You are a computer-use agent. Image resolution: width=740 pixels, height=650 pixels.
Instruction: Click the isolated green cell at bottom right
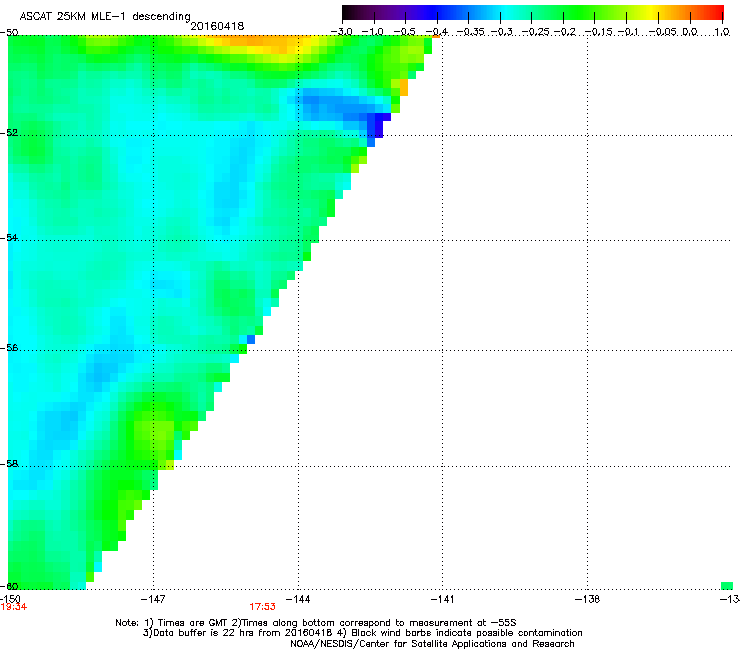point(727,586)
